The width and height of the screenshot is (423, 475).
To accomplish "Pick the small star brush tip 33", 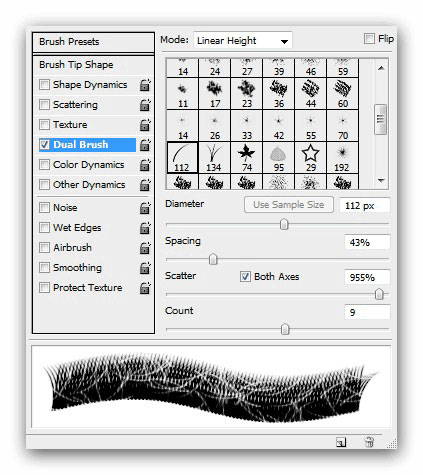I will (x=246, y=126).
